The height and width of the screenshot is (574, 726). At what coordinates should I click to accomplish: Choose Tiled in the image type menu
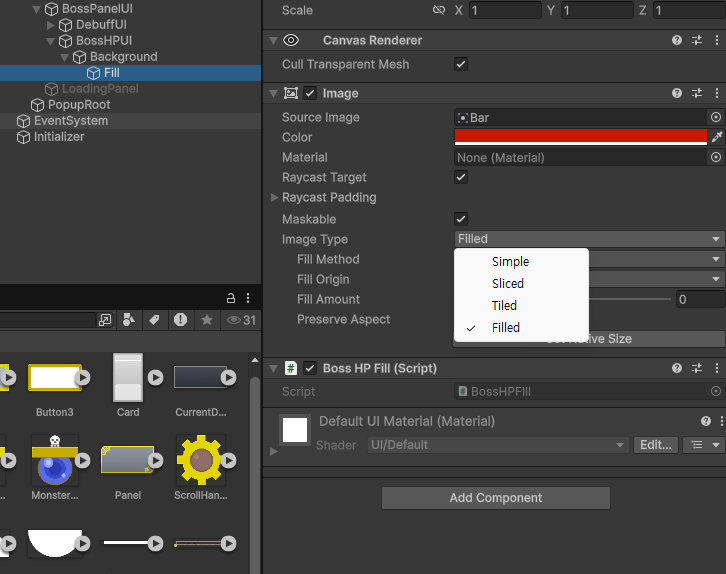click(x=504, y=306)
